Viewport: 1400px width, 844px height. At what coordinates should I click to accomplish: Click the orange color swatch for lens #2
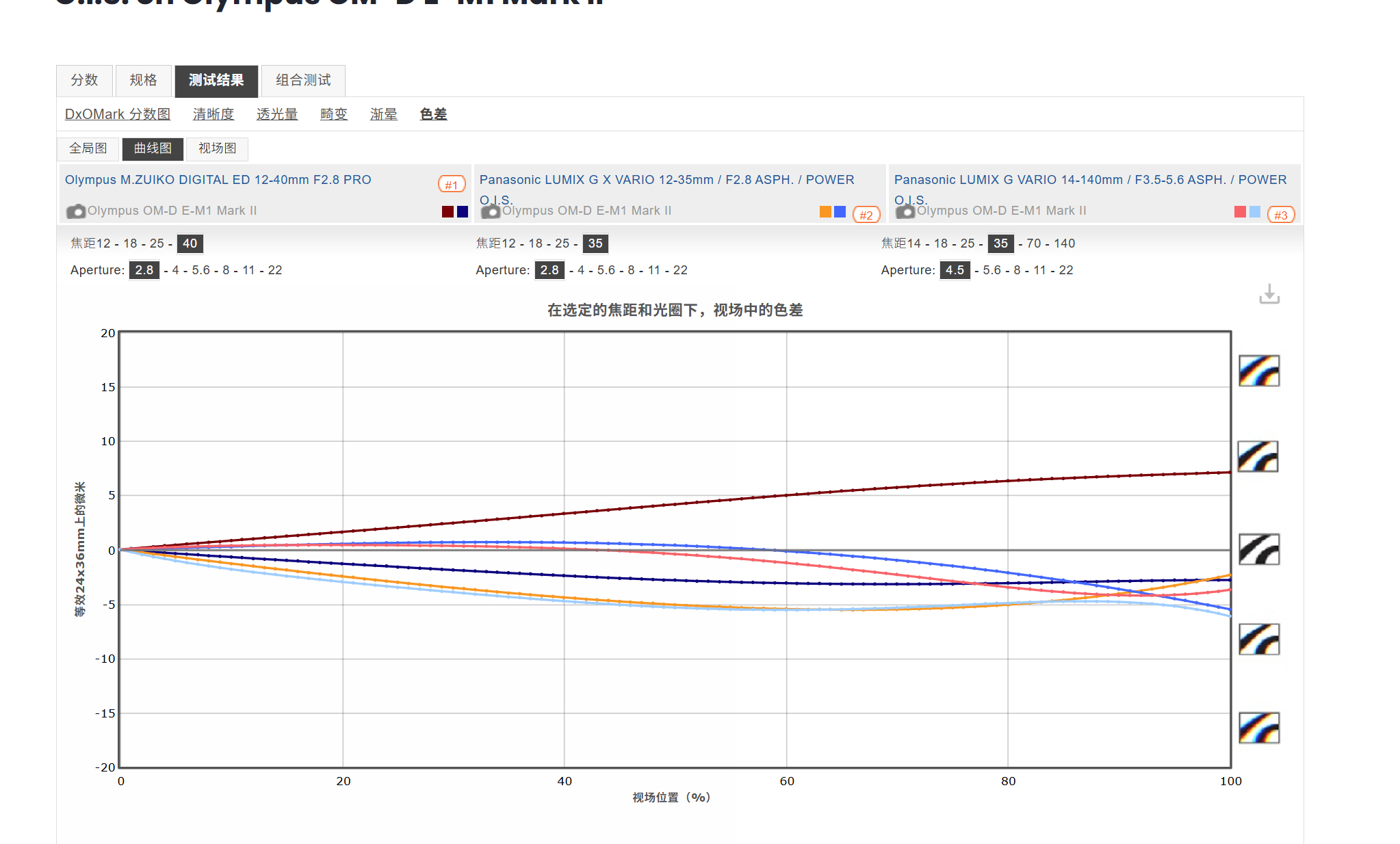[825, 212]
